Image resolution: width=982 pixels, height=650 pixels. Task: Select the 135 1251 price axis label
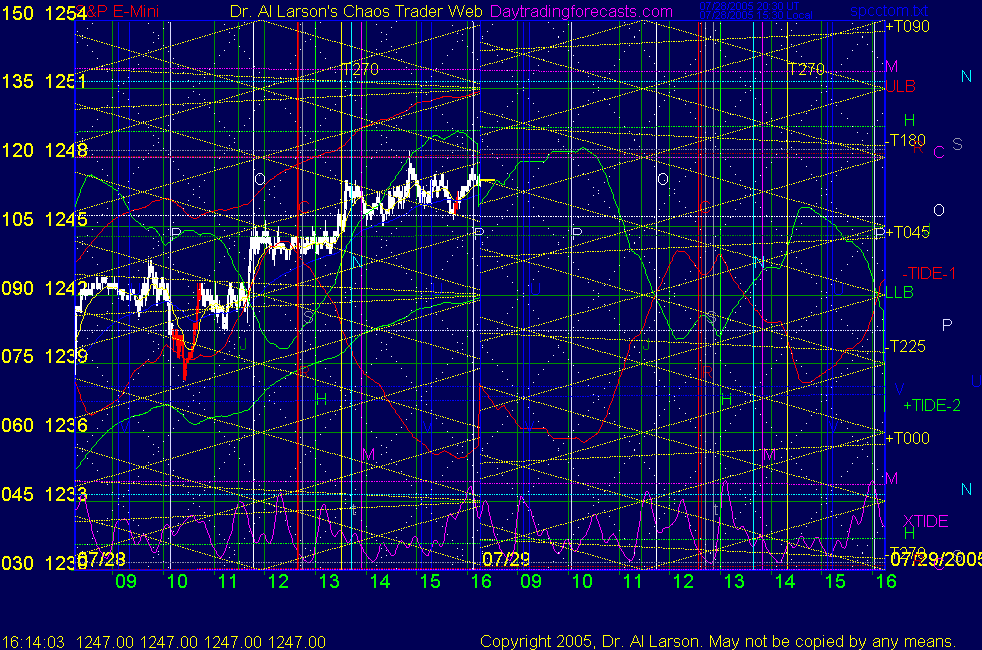44,81
